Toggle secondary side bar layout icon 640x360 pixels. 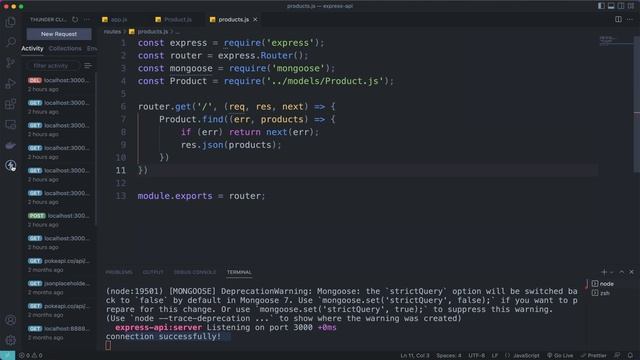click(621, 6)
